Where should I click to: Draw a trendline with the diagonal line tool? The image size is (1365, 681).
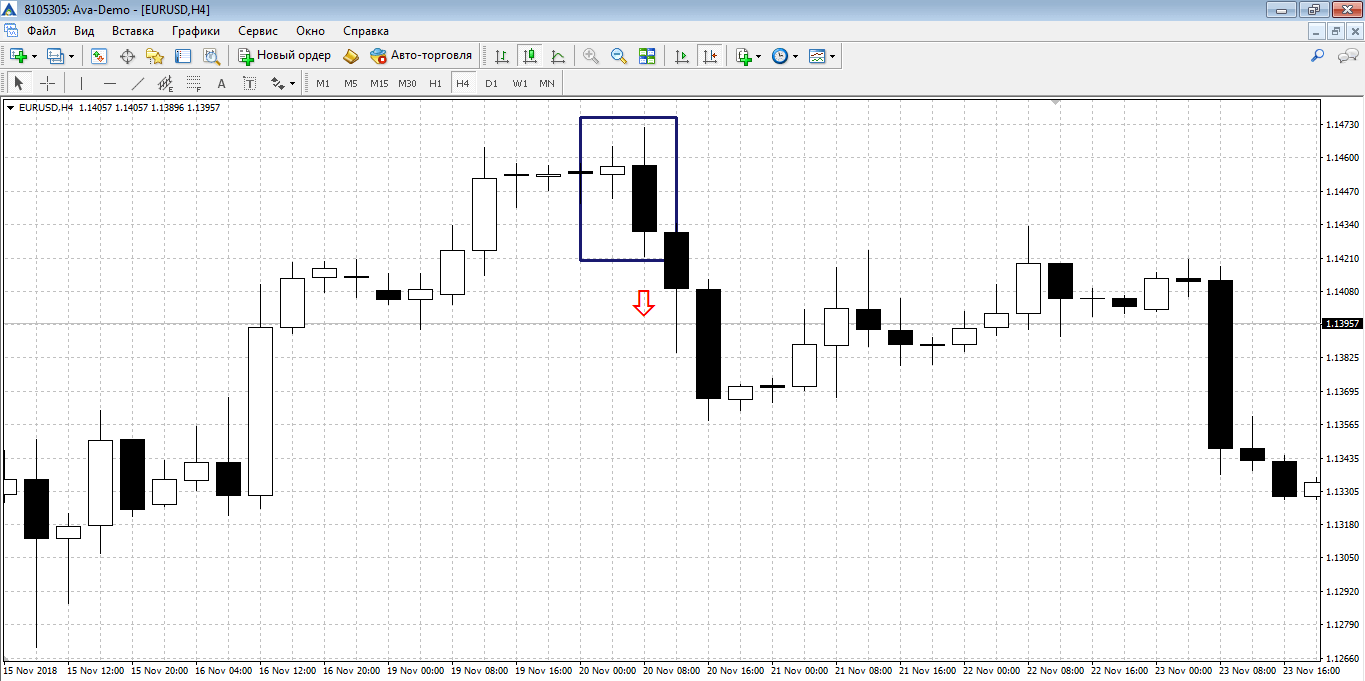pyautogui.click(x=138, y=83)
